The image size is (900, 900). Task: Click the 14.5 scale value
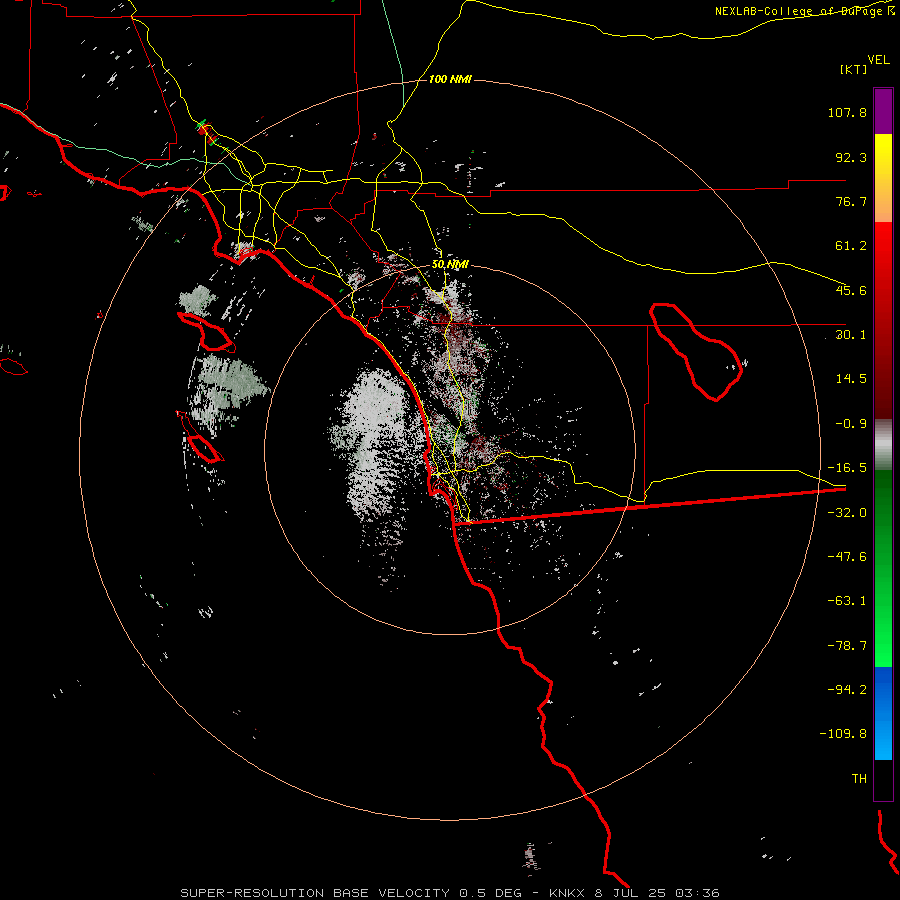pyautogui.click(x=851, y=379)
